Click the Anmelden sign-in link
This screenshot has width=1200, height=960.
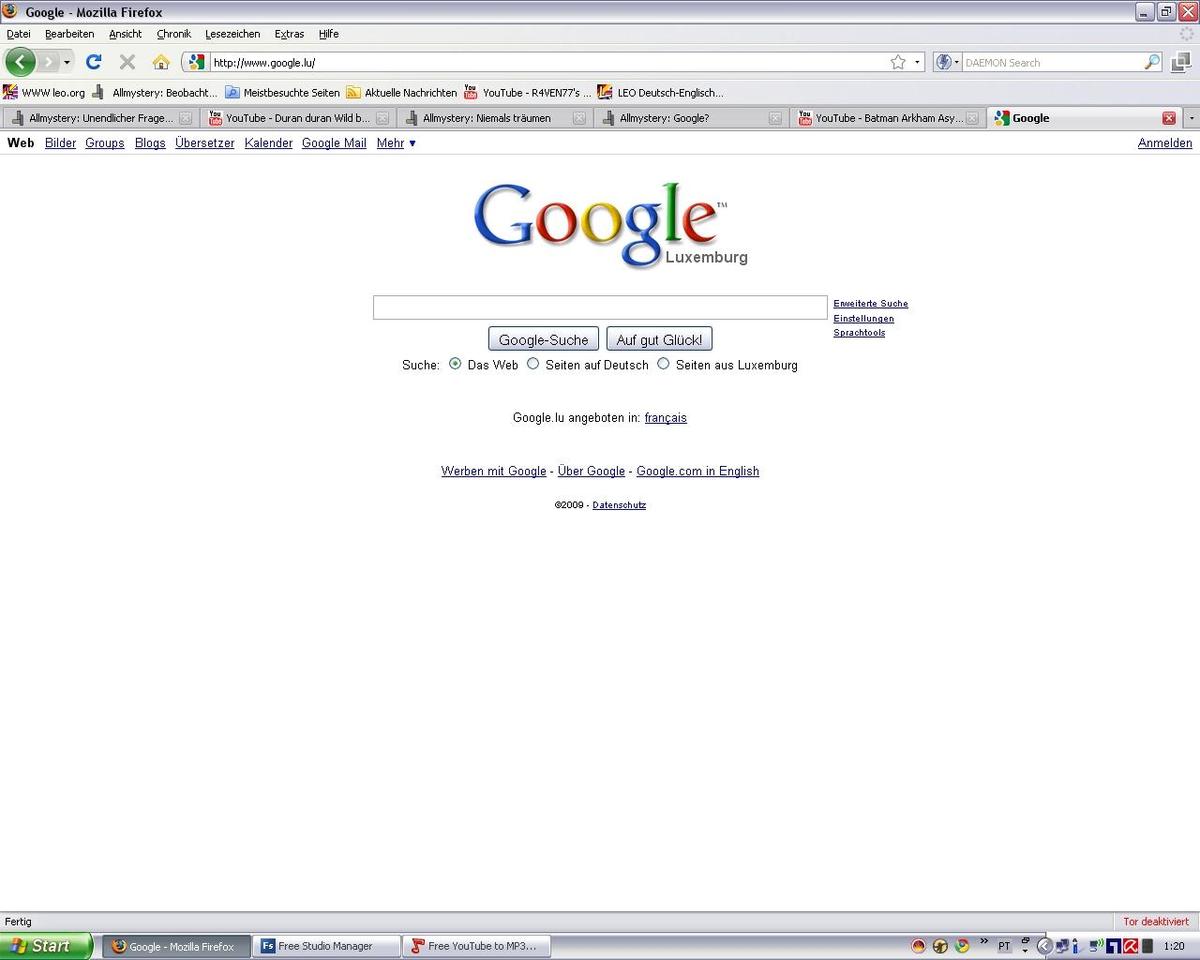click(1165, 143)
